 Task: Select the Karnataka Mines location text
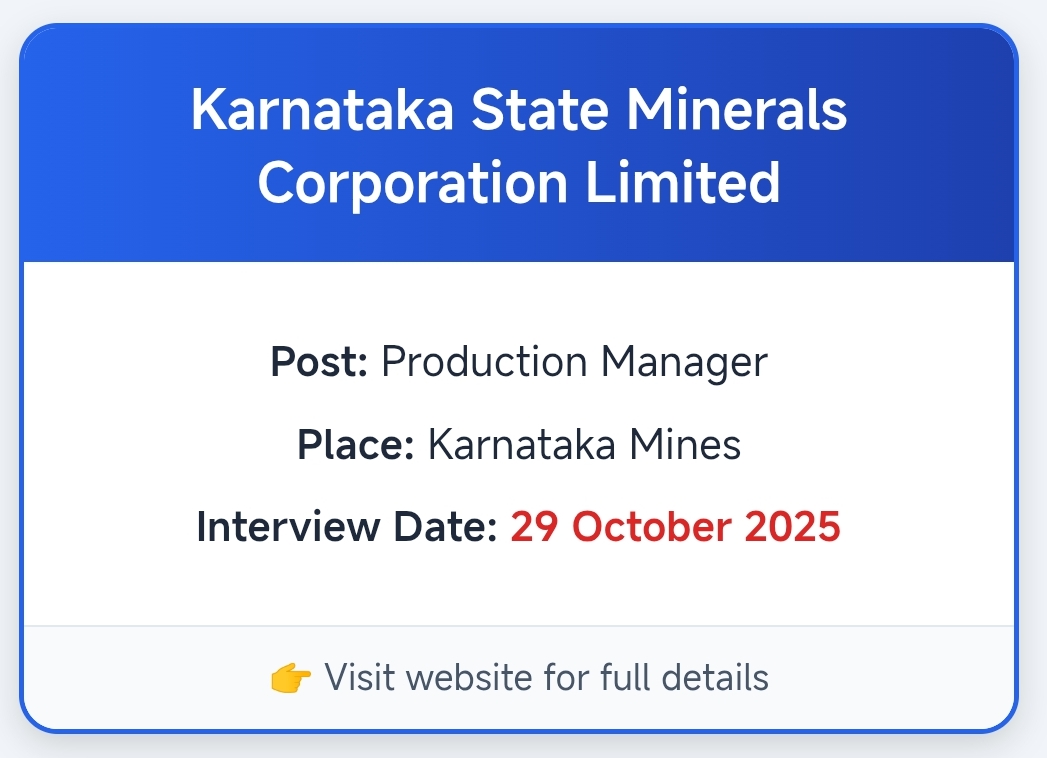(x=584, y=444)
